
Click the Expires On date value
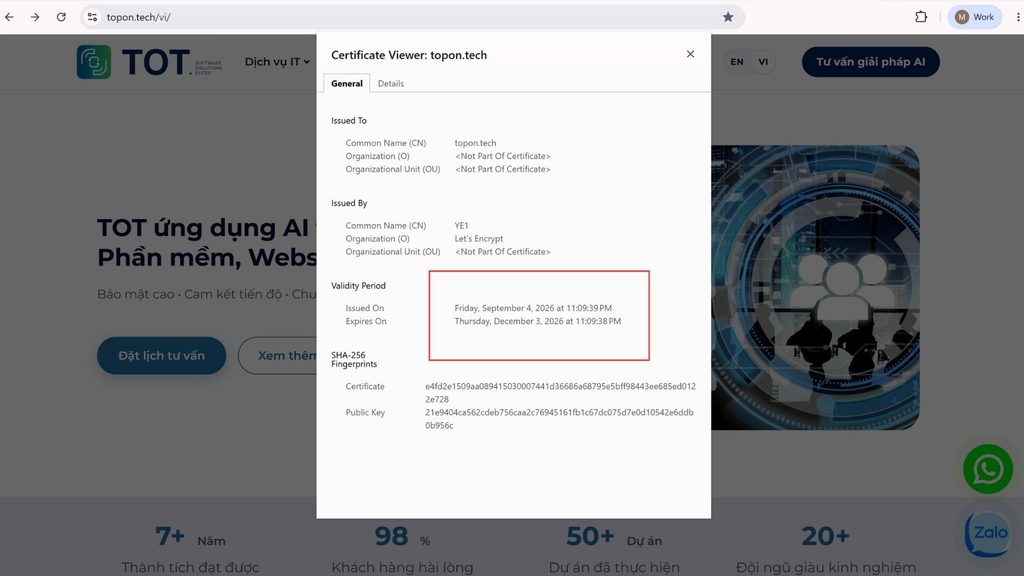(537, 321)
